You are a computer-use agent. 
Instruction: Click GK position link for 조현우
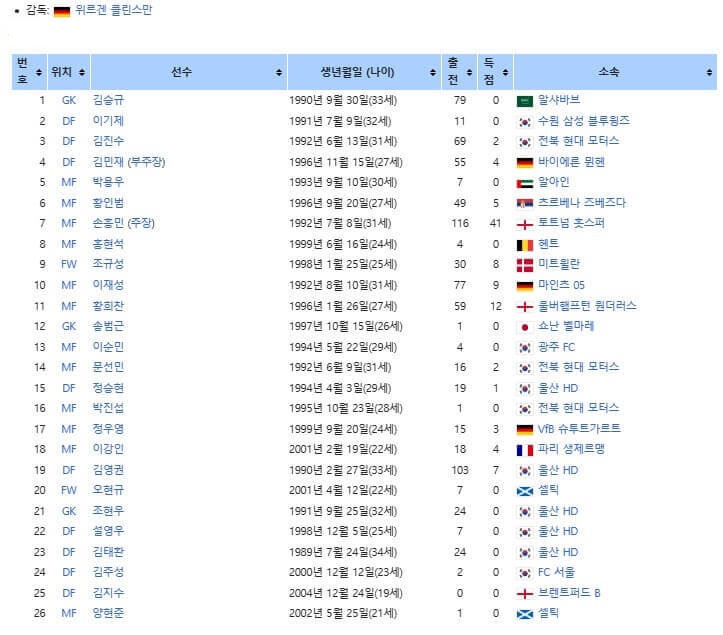(x=69, y=511)
